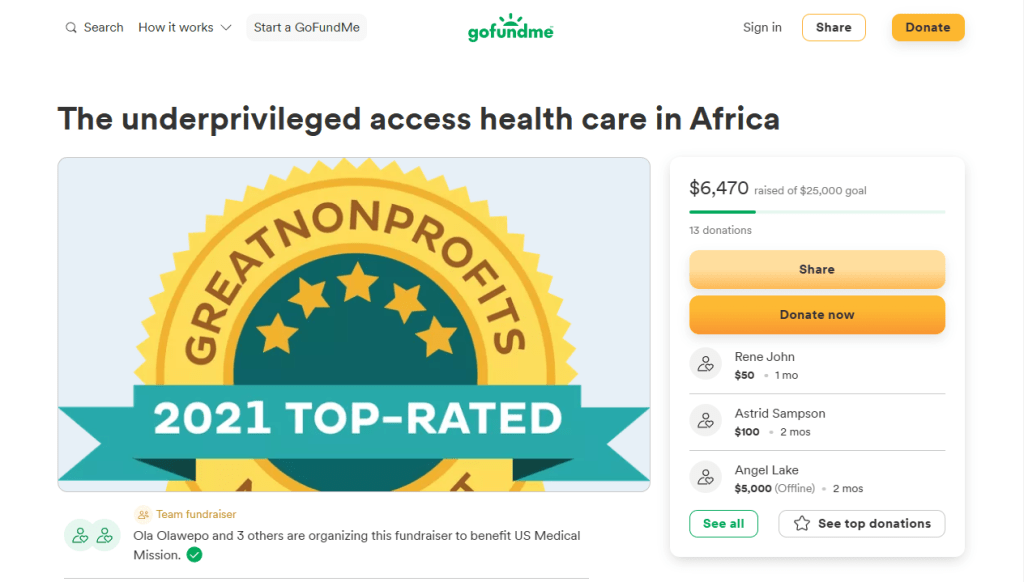This screenshot has width=1024, height=582.
Task: Click the Share button in donation panel
Action: (816, 269)
